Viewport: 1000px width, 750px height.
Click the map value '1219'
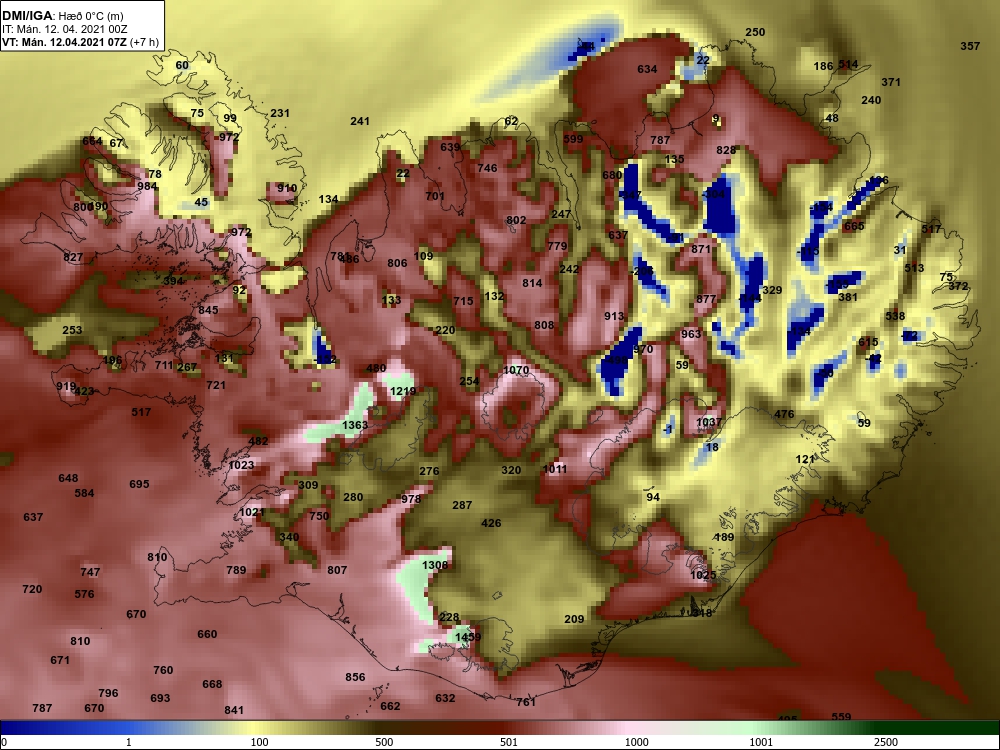pos(403,392)
